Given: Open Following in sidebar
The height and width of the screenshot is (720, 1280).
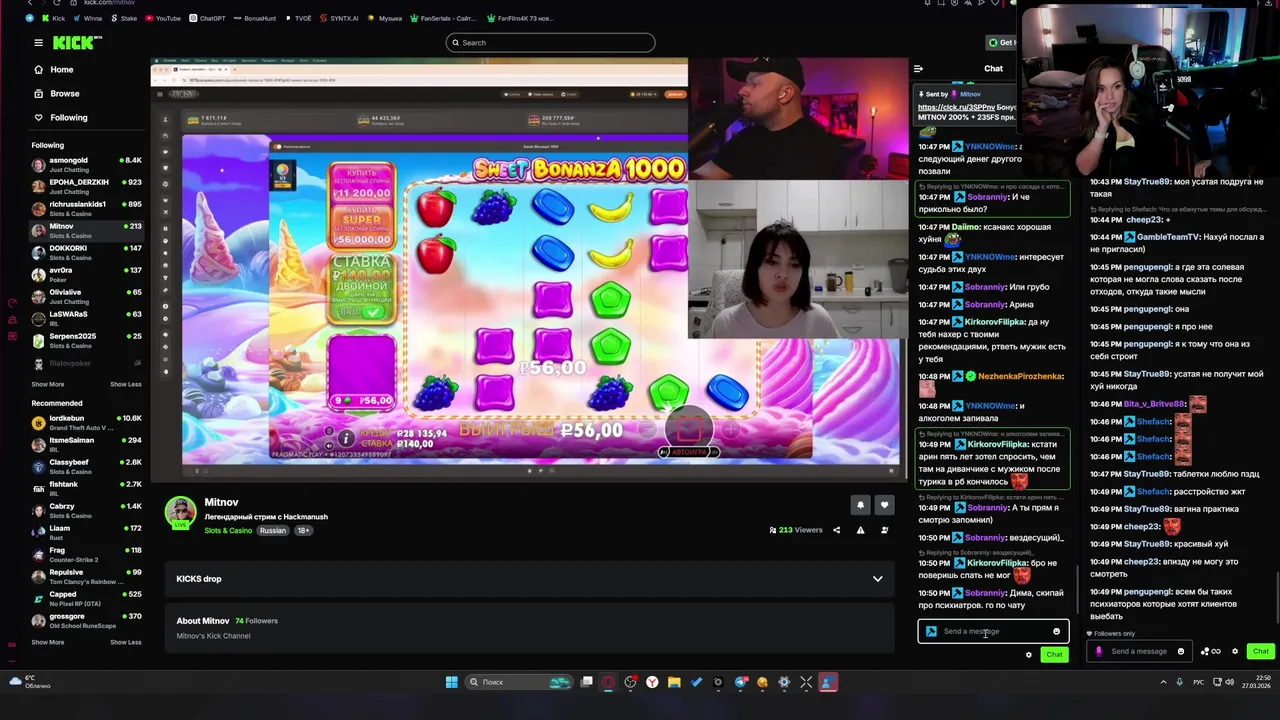Looking at the screenshot, I should (x=68, y=118).
